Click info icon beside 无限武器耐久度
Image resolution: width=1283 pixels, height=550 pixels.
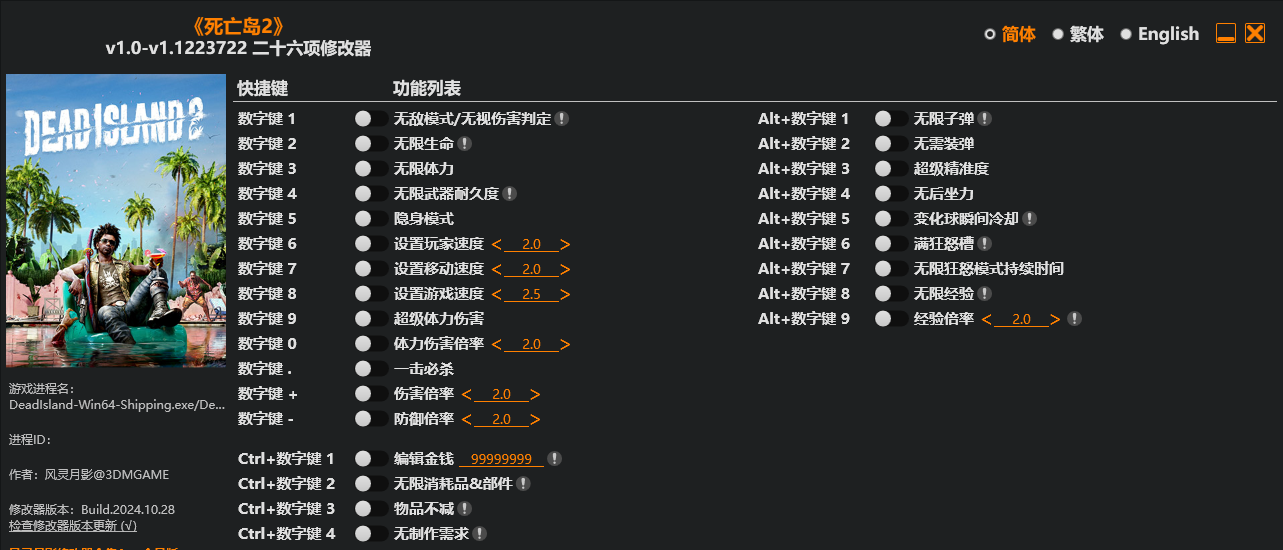tap(510, 194)
